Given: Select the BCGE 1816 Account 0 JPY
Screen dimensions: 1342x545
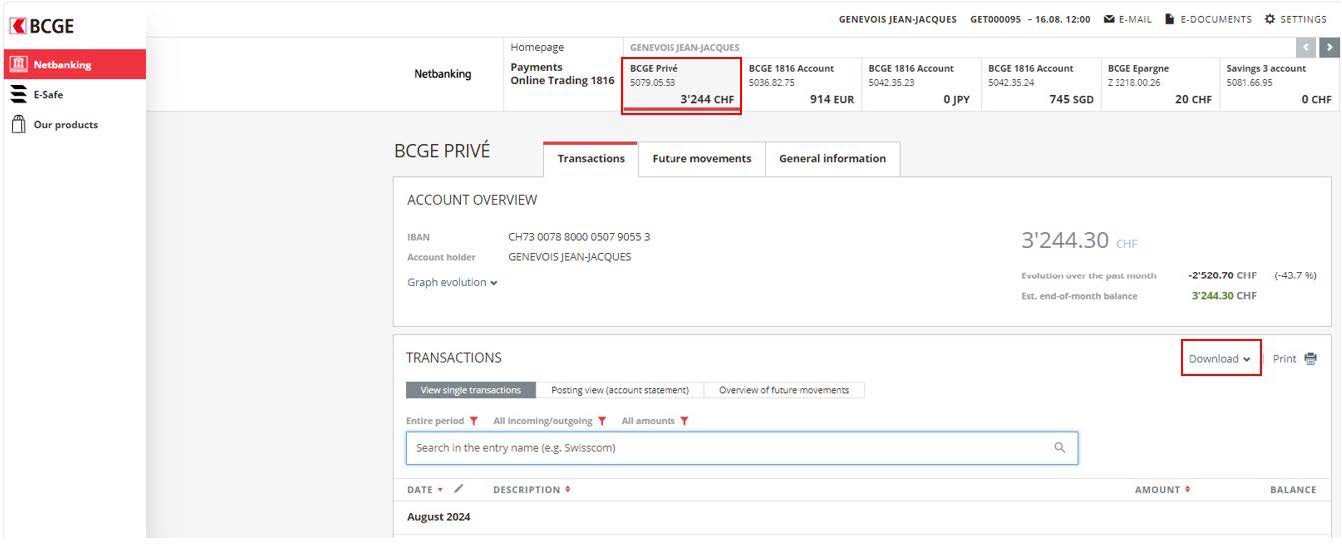Looking at the screenshot, I should click(920, 85).
